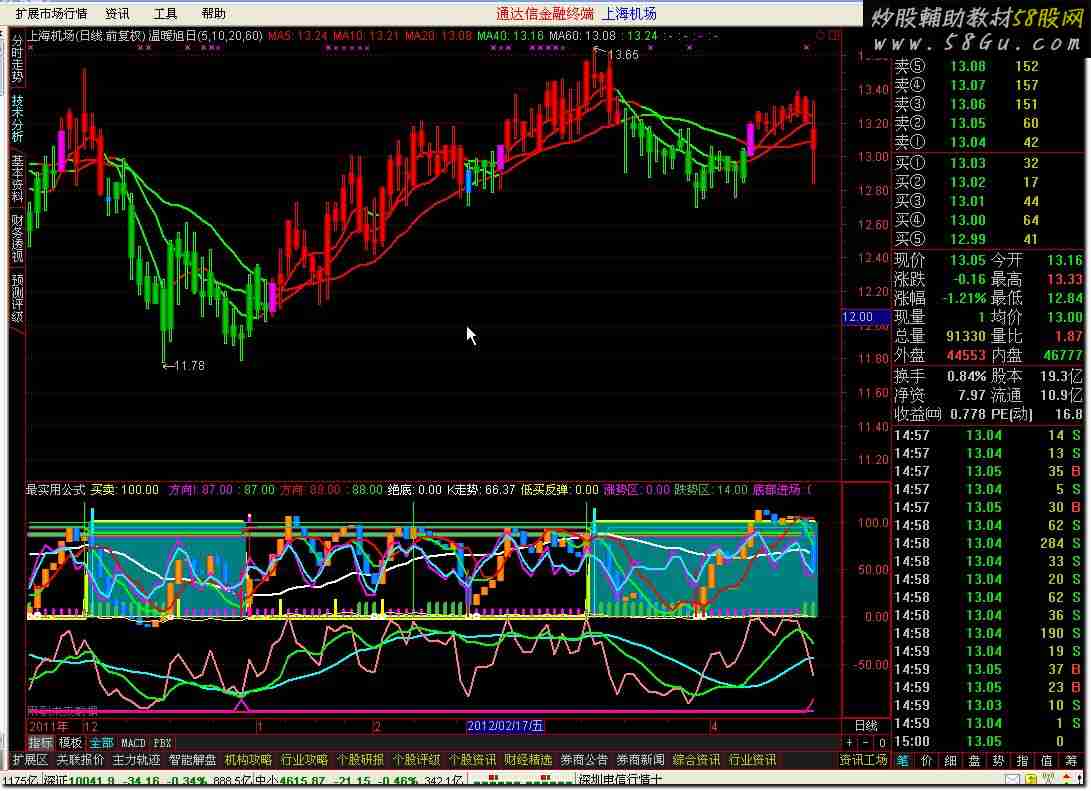The height and width of the screenshot is (791, 1091).
Task: Open 智能解盘 tab
Action: tap(192, 760)
